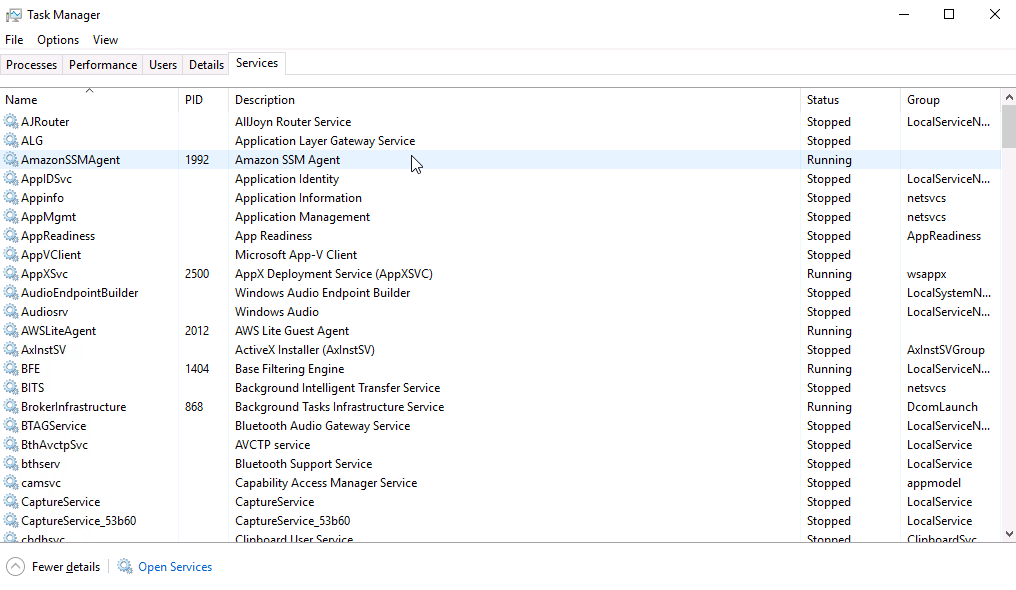
Task: Click the AppReadiness service gear icon
Action: pos(11,236)
